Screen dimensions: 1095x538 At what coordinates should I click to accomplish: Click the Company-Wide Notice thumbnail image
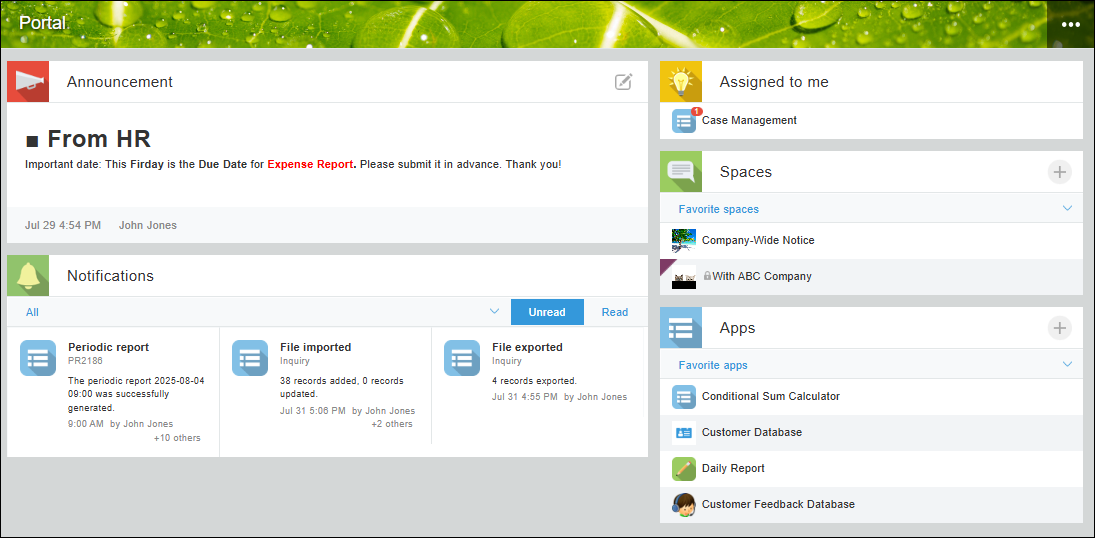(684, 241)
